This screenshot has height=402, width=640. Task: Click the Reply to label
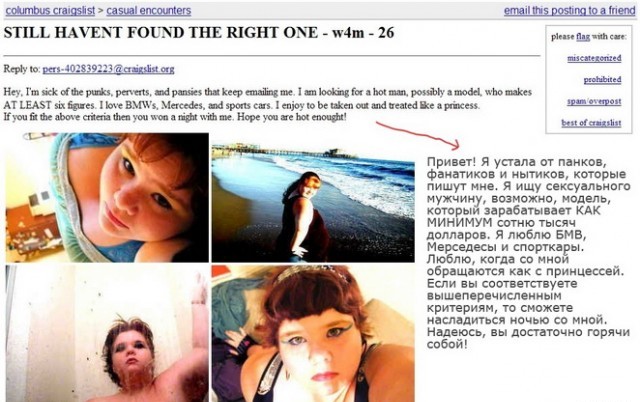(22, 69)
